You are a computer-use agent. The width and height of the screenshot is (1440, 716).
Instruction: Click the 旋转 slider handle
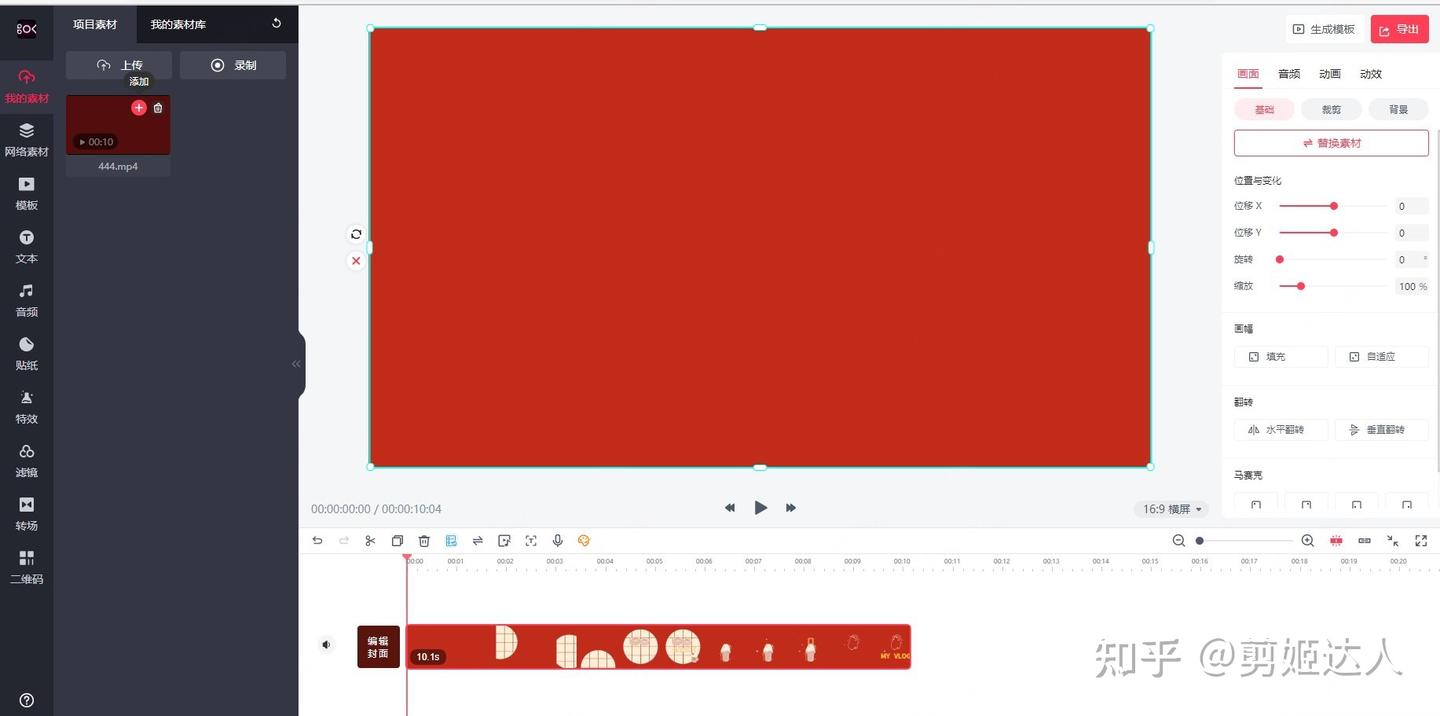[x=1280, y=259]
